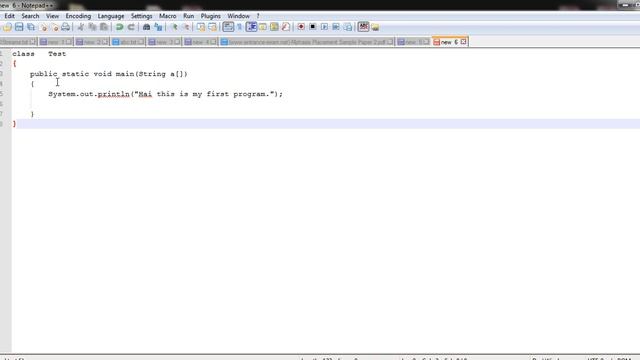Screen dimensions: 640x360
Task: Click the red opening brace on line 2
Action: [x=14, y=64]
